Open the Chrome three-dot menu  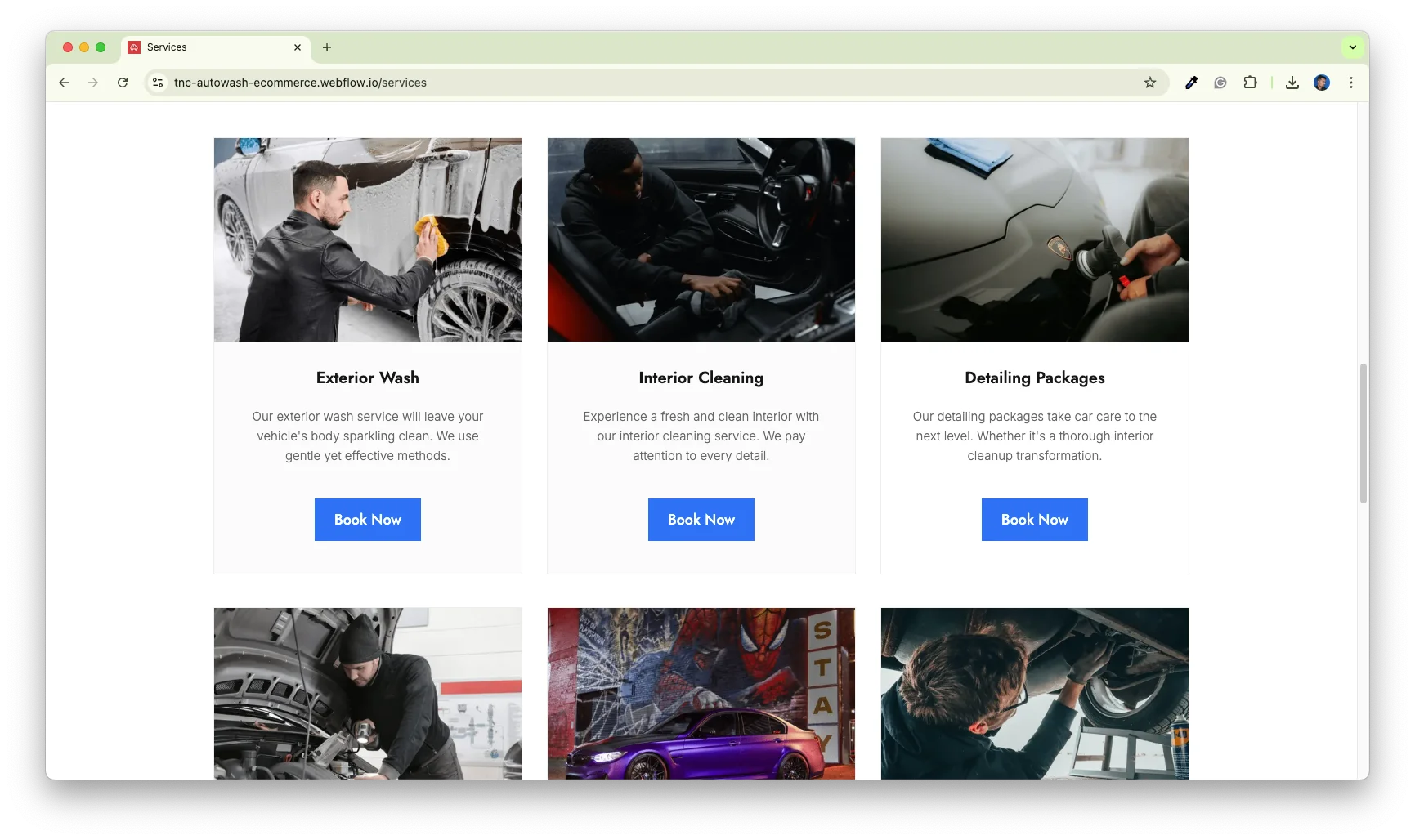point(1351,83)
